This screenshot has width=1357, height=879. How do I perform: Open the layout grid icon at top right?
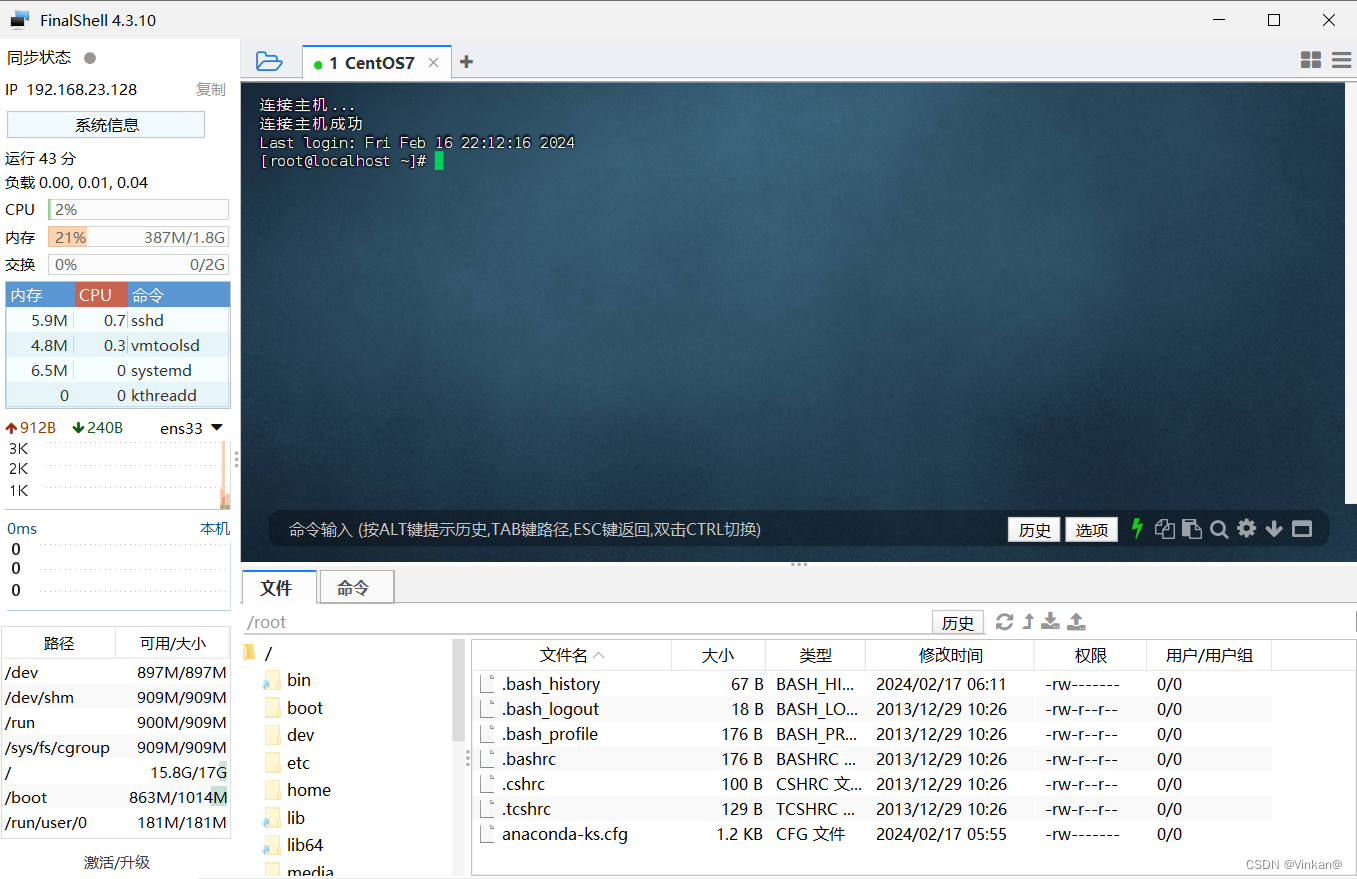pos(1310,60)
